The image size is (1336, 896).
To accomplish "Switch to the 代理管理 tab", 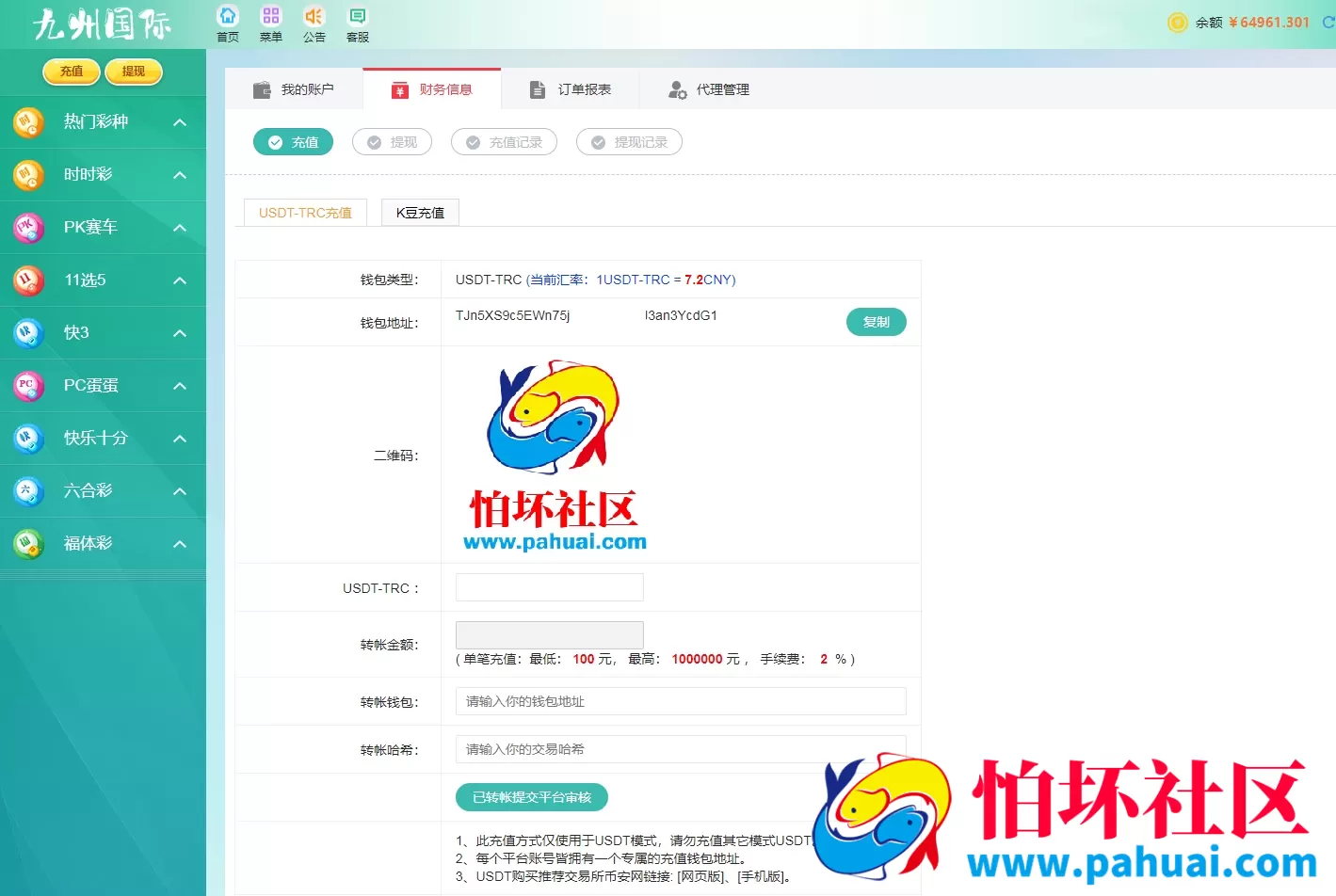I will [709, 89].
